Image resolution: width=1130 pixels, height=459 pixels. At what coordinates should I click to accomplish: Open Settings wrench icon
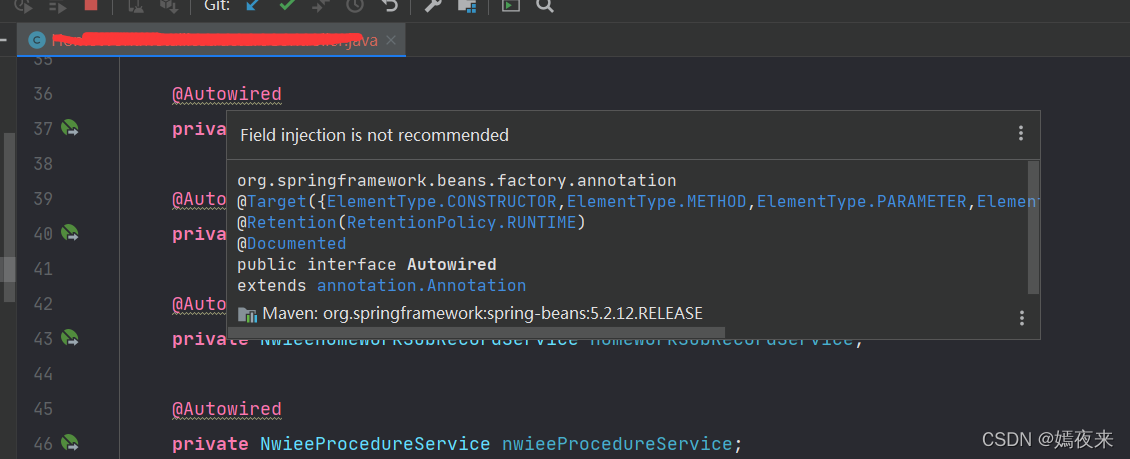(x=432, y=5)
